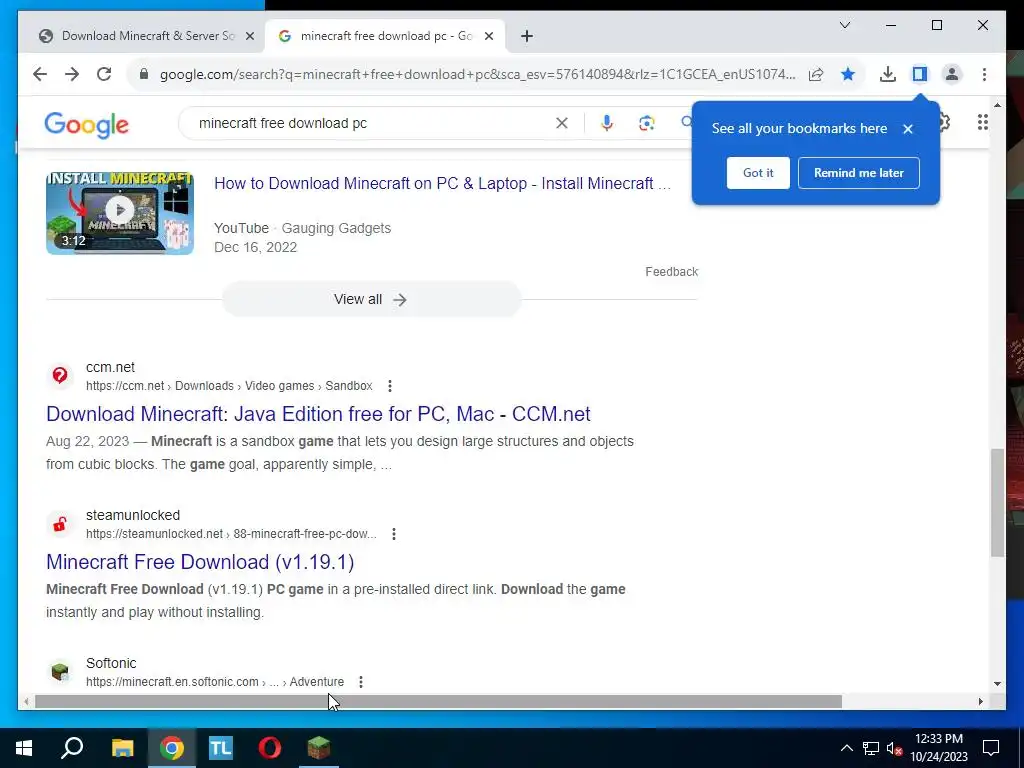Click the Softonic site name
This screenshot has height=768, width=1024.
[x=111, y=663]
